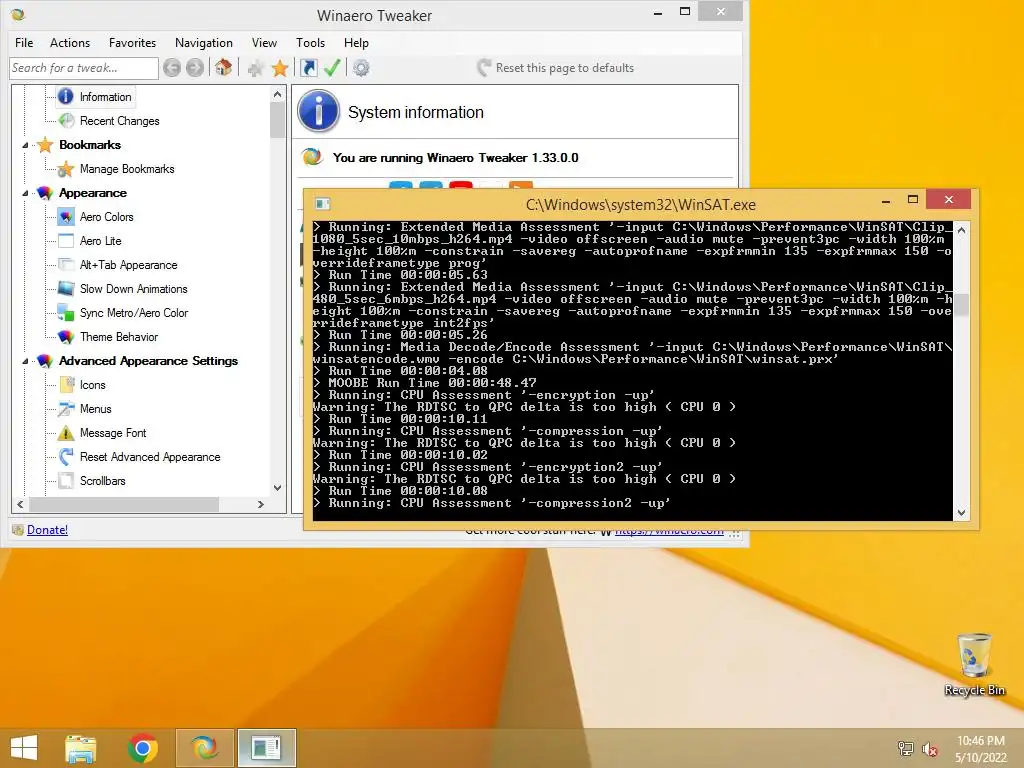
Task: Open the Navigation menu
Action: (x=204, y=42)
